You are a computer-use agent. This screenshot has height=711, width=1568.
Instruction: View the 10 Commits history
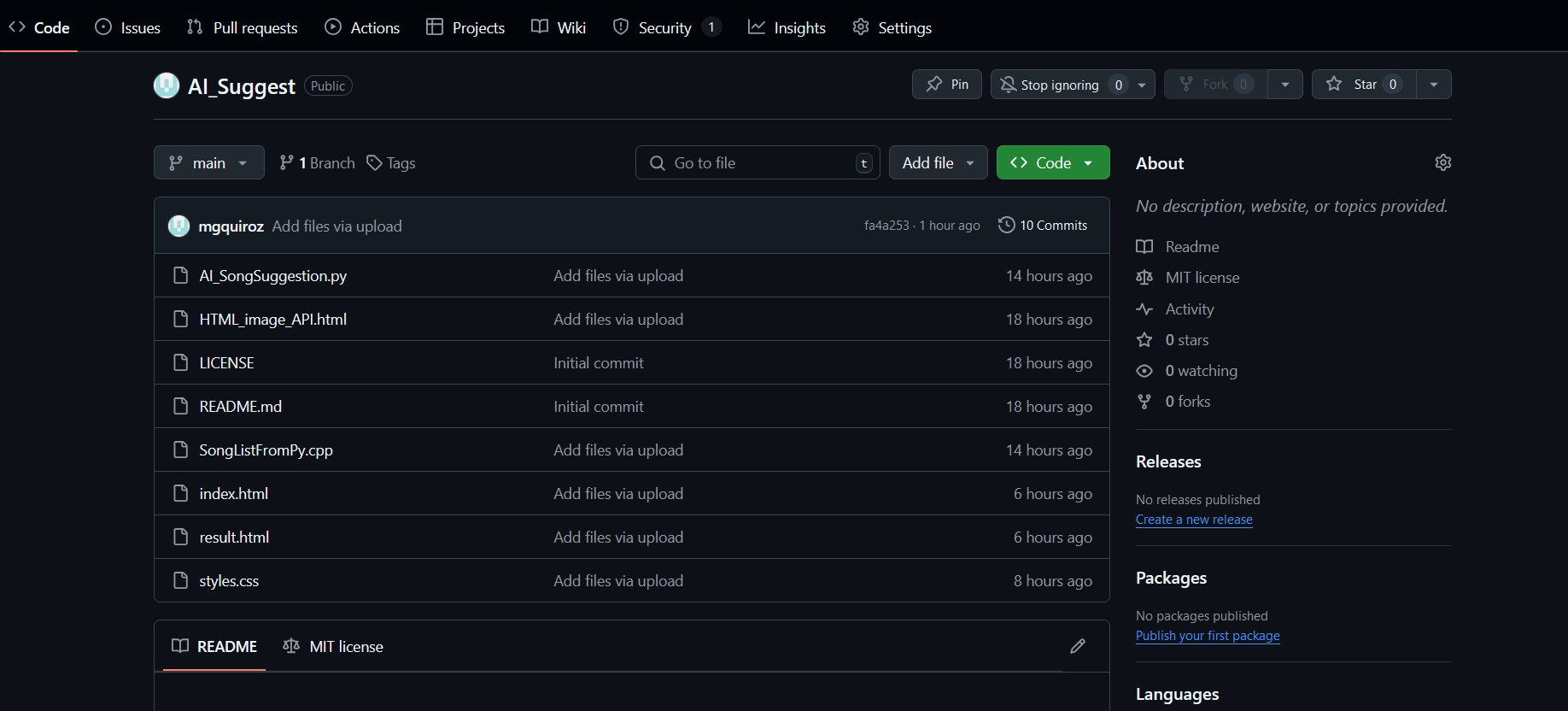tap(1043, 226)
